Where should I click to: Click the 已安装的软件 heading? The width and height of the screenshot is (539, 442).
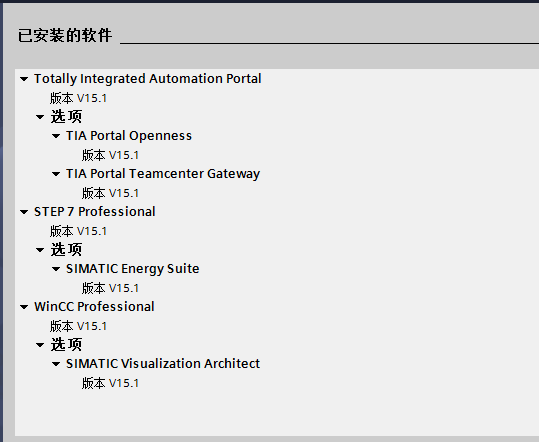(65, 36)
